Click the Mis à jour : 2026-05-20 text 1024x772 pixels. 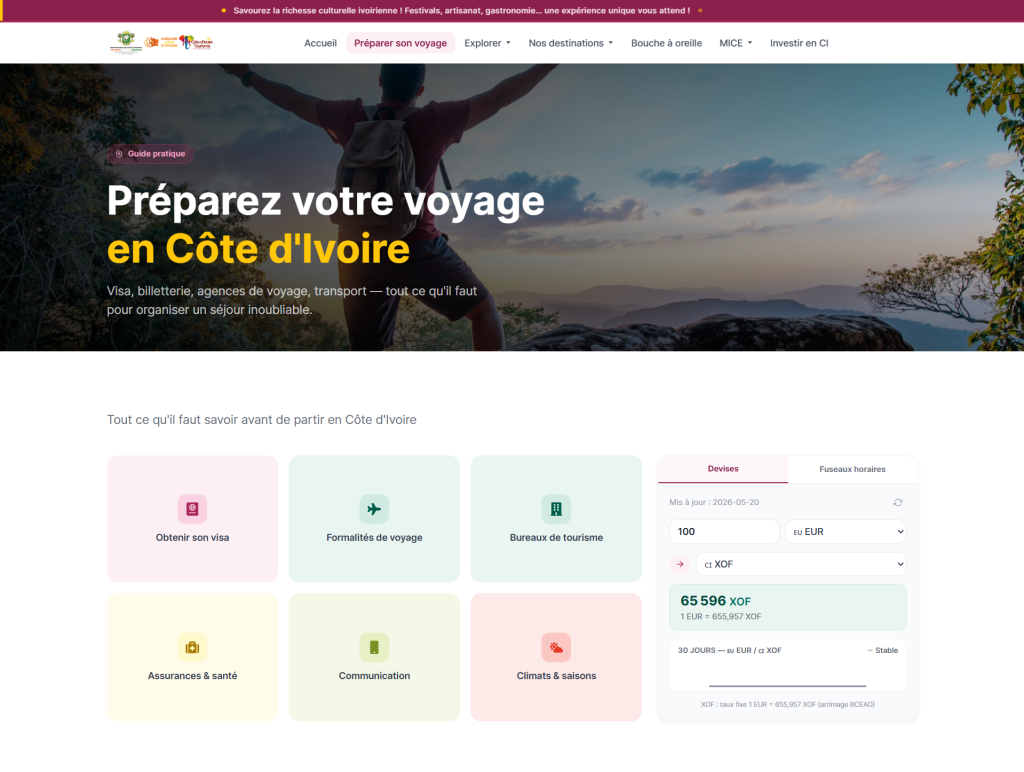714,502
